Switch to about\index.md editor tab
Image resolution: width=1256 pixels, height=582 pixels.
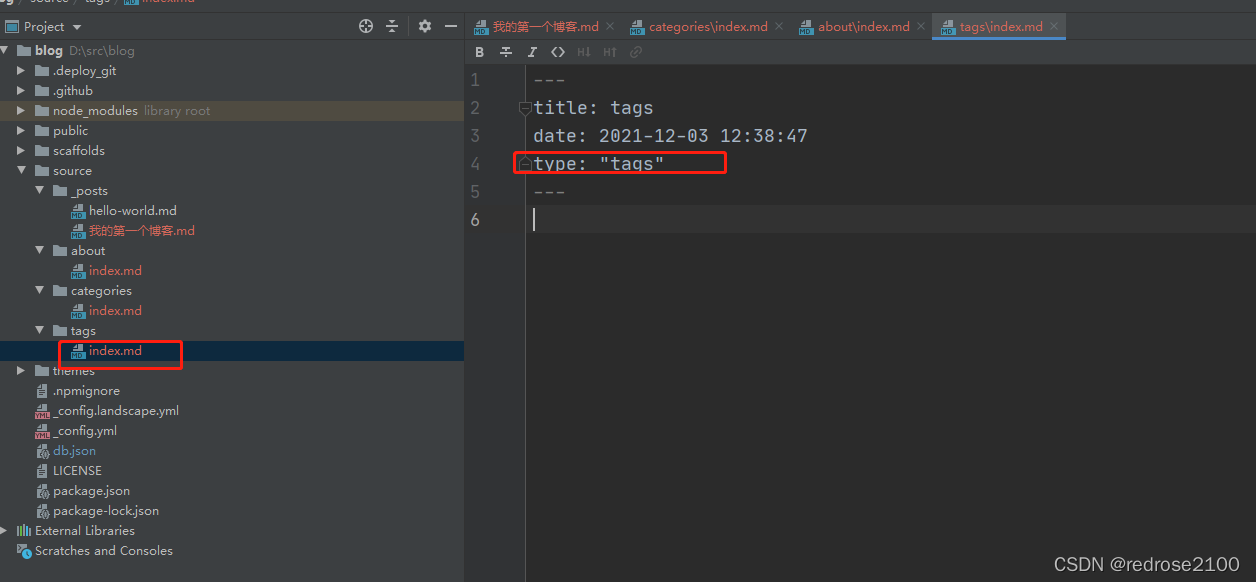(864, 27)
